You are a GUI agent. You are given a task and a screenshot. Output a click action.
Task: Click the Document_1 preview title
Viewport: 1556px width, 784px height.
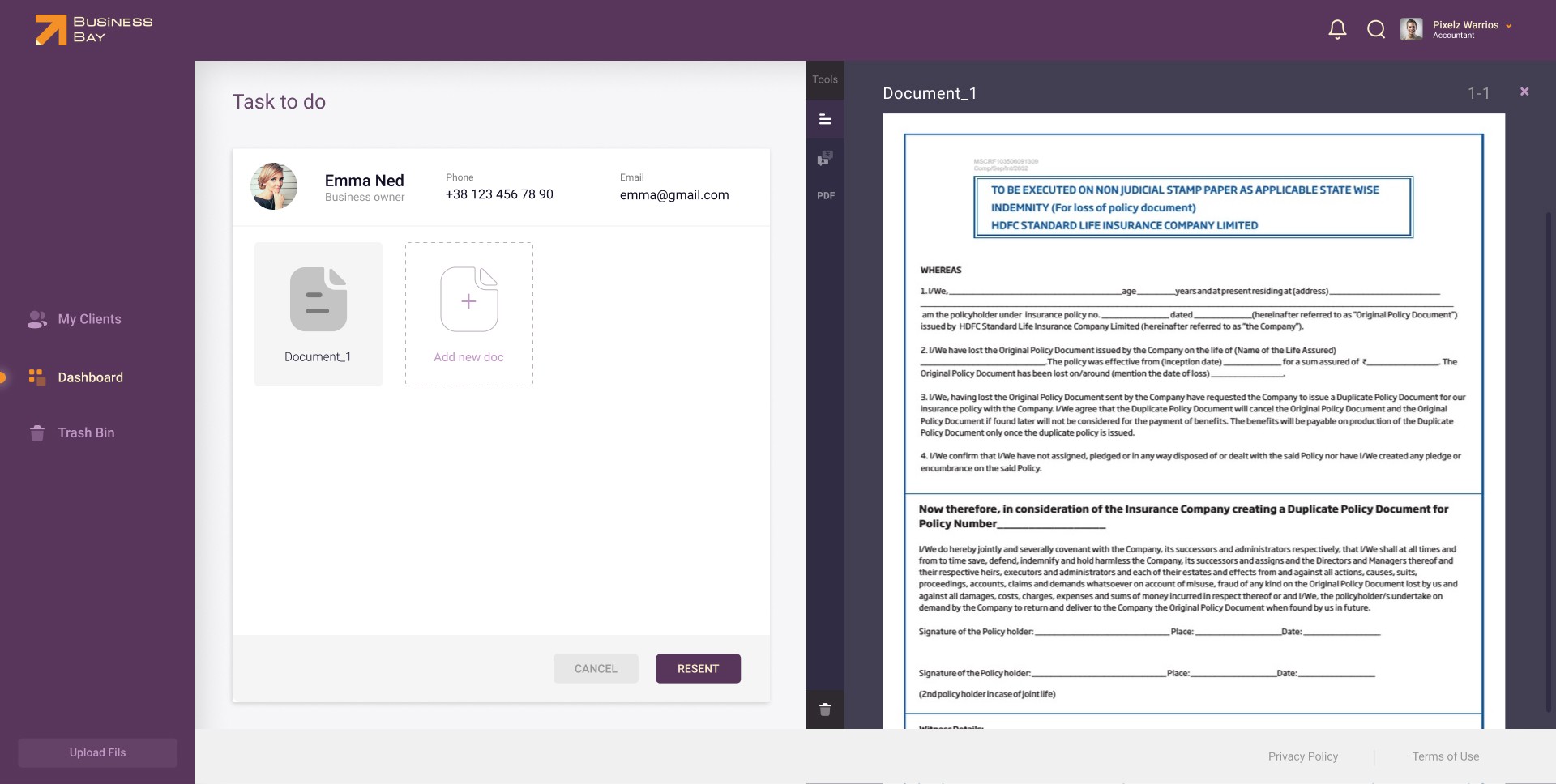coord(930,93)
